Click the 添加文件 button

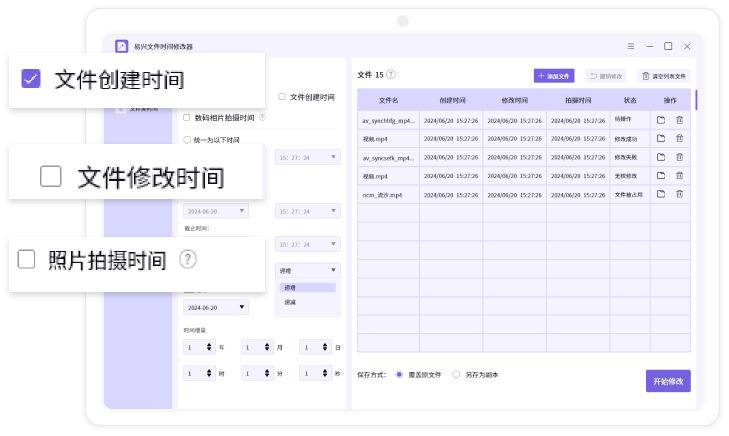[554, 75]
